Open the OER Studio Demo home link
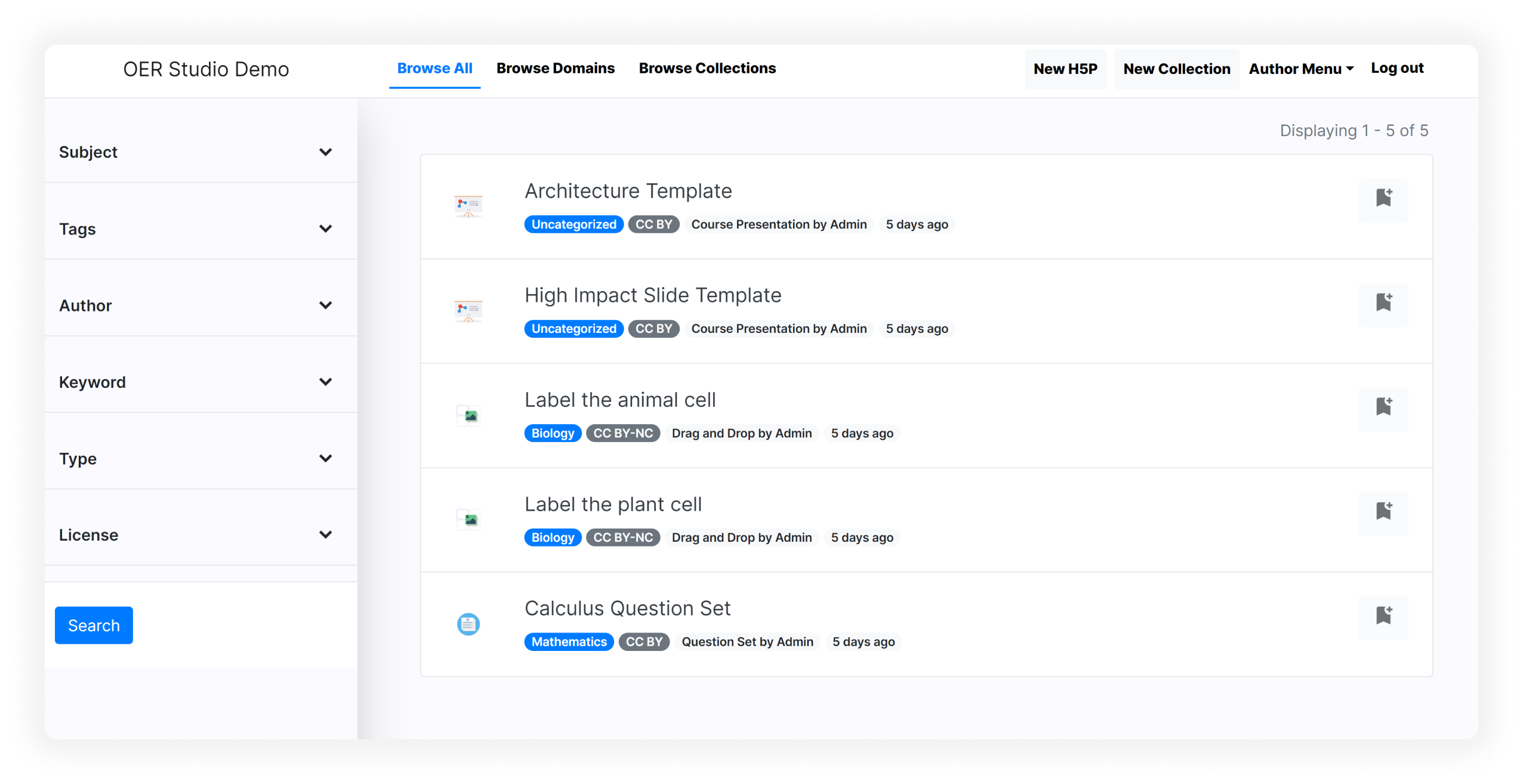Image resolution: width=1523 pixels, height=784 pixels. [x=206, y=69]
